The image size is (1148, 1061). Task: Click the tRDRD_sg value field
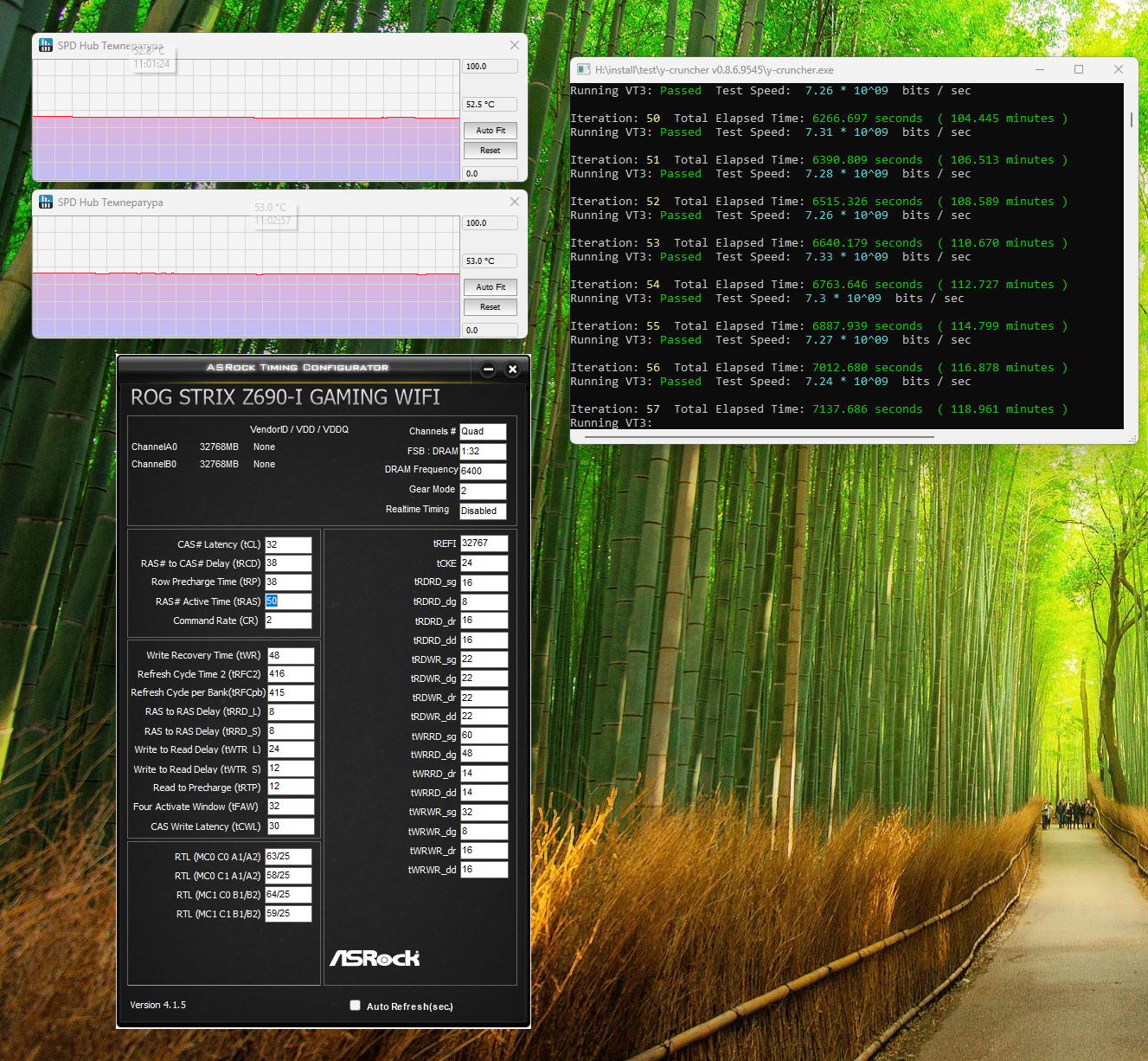coord(484,582)
